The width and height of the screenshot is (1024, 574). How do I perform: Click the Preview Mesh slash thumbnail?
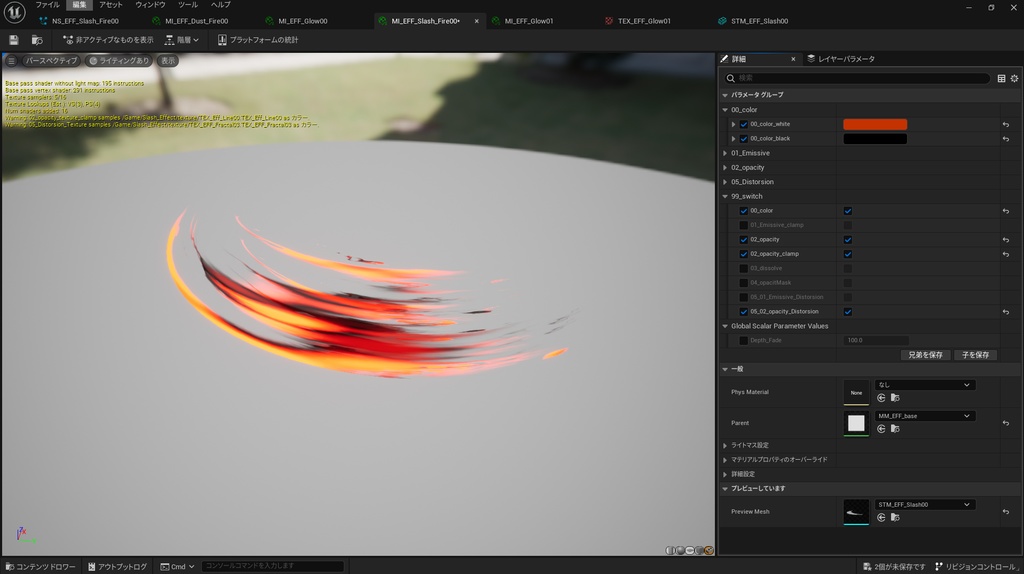tap(856, 511)
